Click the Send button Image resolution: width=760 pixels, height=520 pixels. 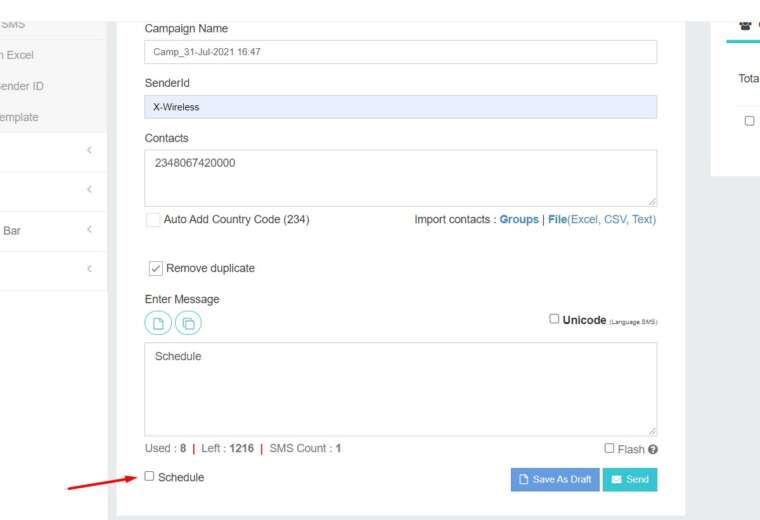point(630,480)
